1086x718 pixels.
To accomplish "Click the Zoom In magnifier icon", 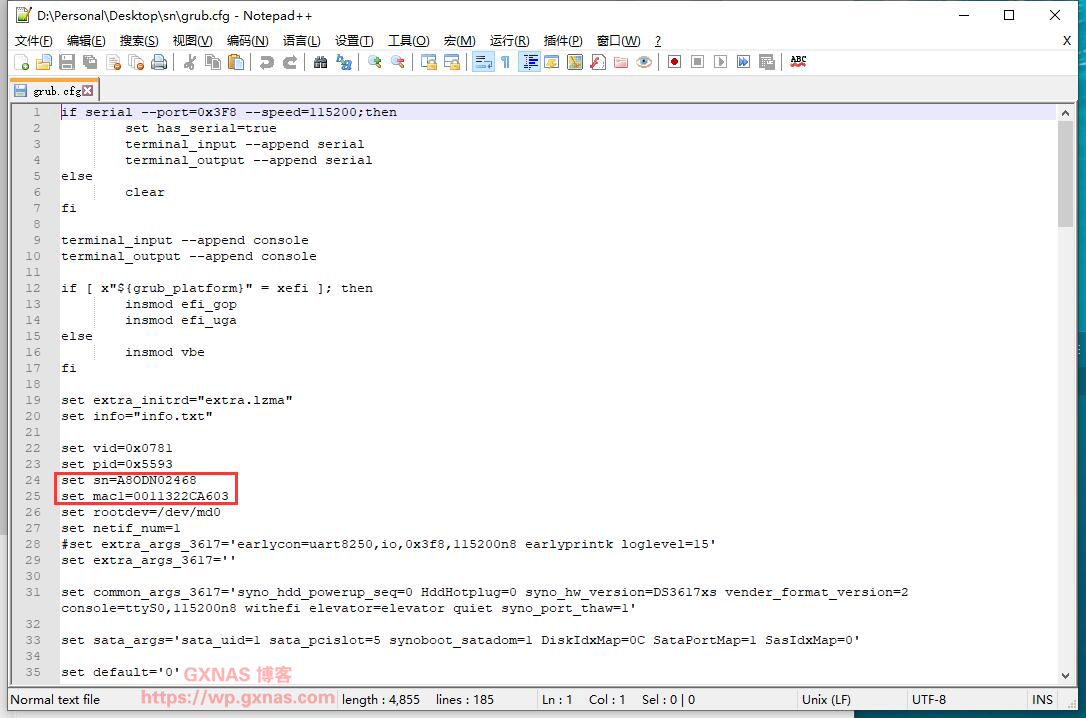I will click(x=375, y=62).
